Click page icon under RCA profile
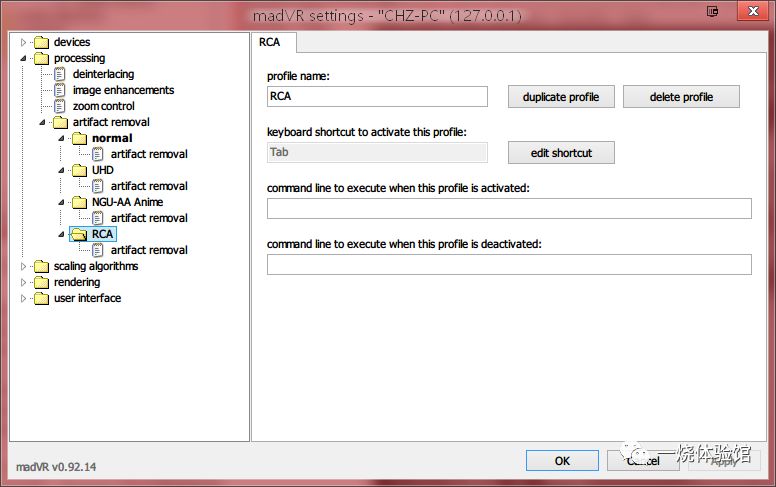The height and width of the screenshot is (487, 776). coord(98,250)
